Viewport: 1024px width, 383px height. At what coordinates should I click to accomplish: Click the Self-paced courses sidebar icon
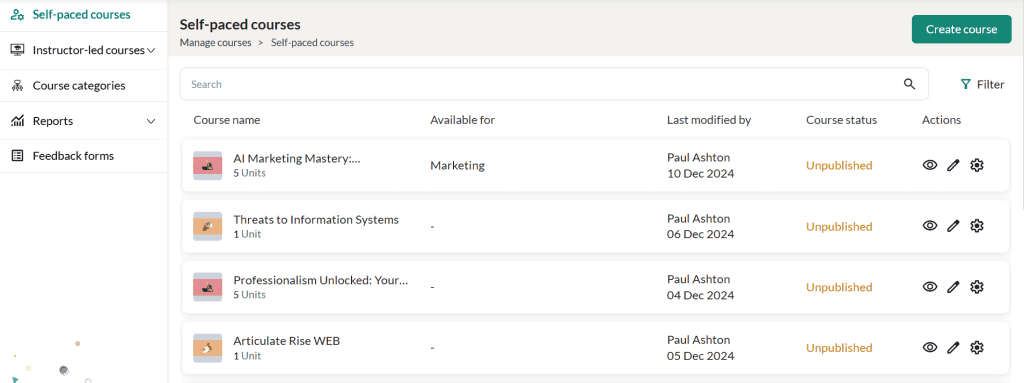(x=18, y=14)
